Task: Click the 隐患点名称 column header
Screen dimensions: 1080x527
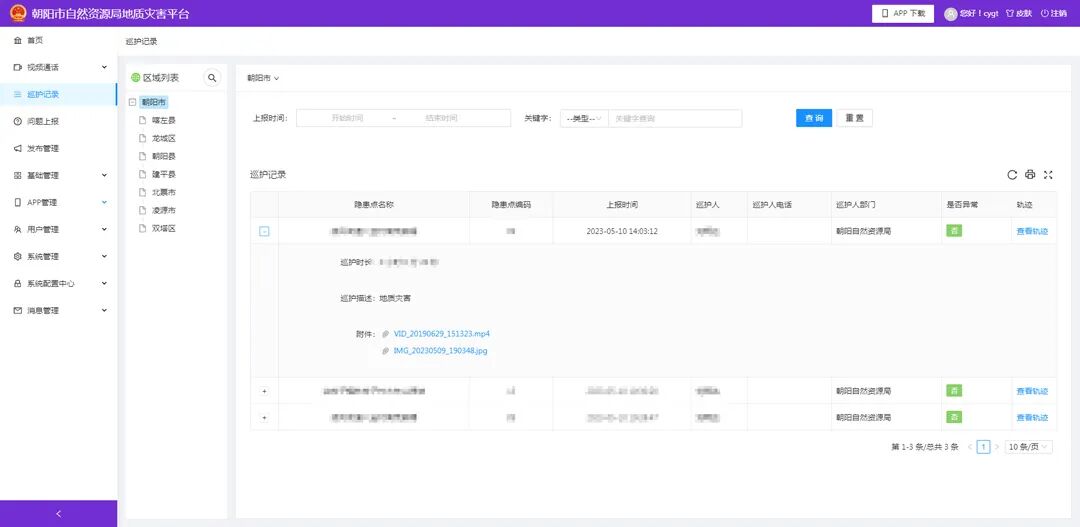Action: coord(374,205)
